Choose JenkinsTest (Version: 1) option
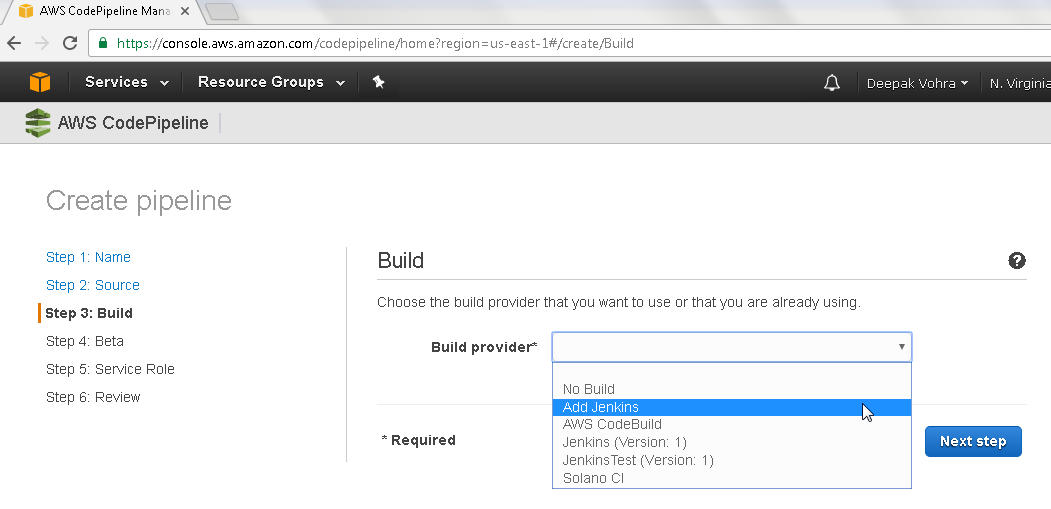 pos(731,461)
